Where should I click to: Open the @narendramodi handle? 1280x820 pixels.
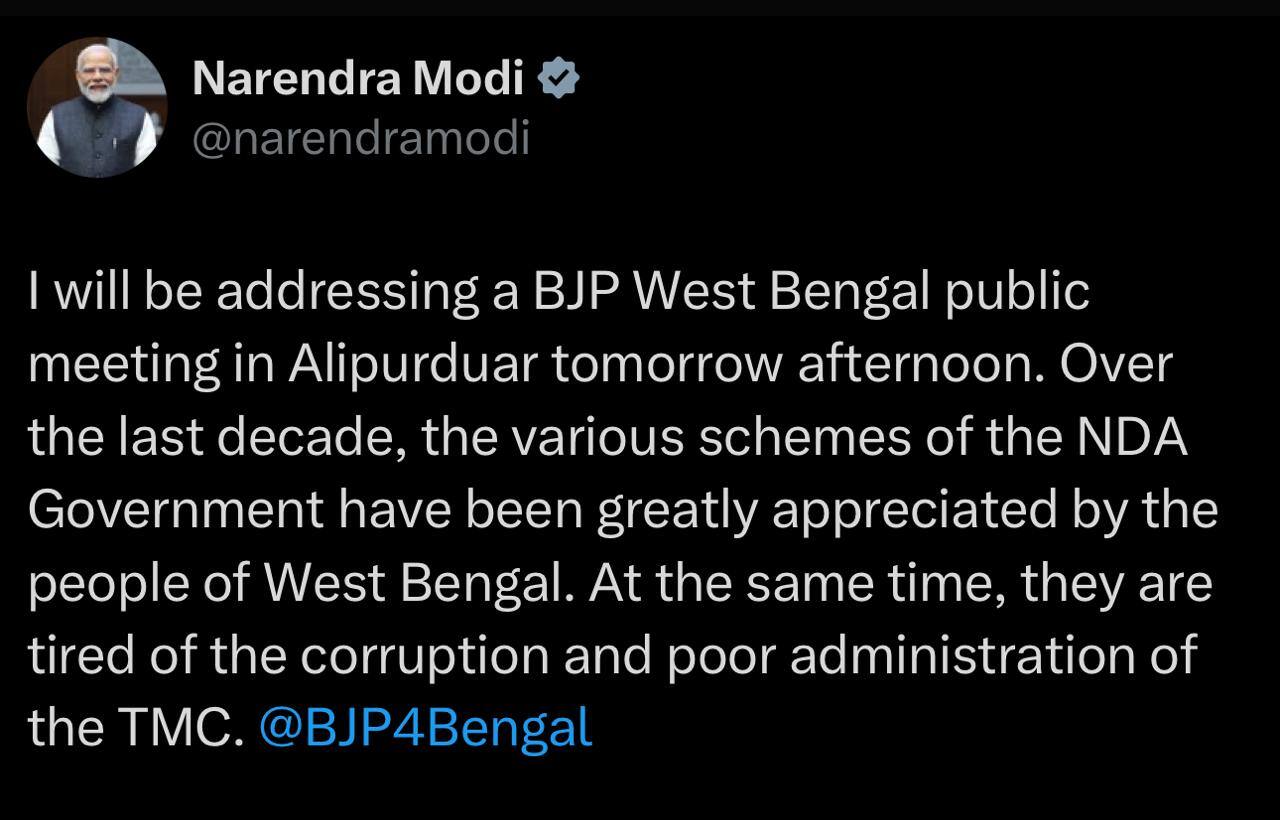(x=360, y=139)
